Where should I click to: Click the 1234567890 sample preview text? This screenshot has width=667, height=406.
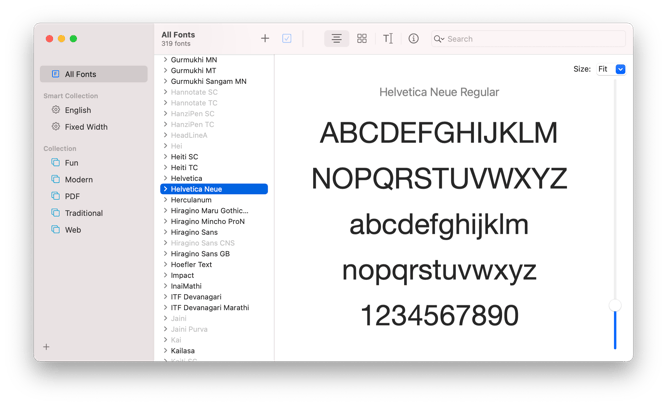click(439, 315)
